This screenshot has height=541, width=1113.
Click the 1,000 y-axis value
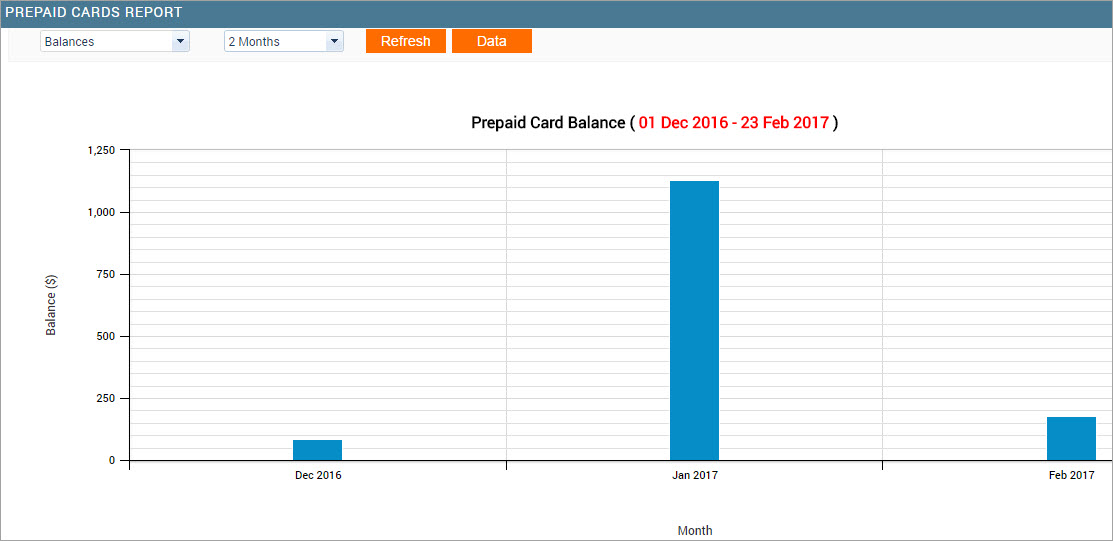(x=101, y=212)
